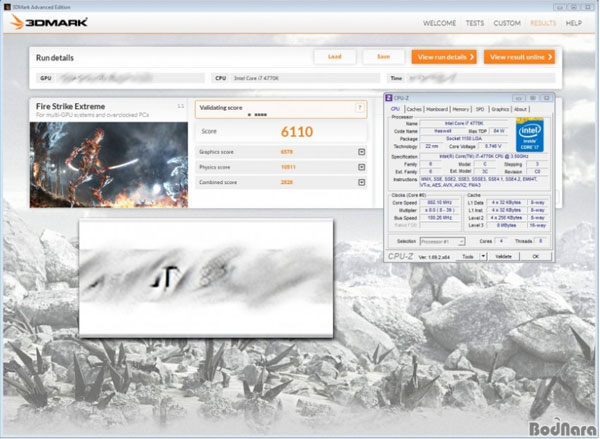The width and height of the screenshot is (600, 439).
Task: Click the Multiplier value in CPU-Z
Action: click(x=440, y=210)
